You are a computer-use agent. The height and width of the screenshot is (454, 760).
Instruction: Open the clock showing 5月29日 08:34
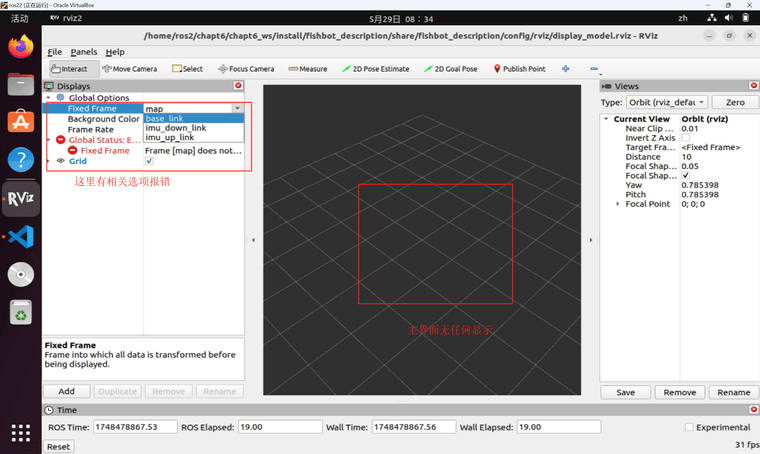point(401,19)
